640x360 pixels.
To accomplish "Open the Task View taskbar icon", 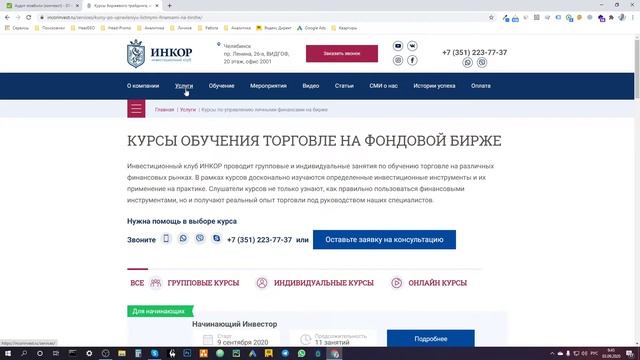I will pos(56,353).
